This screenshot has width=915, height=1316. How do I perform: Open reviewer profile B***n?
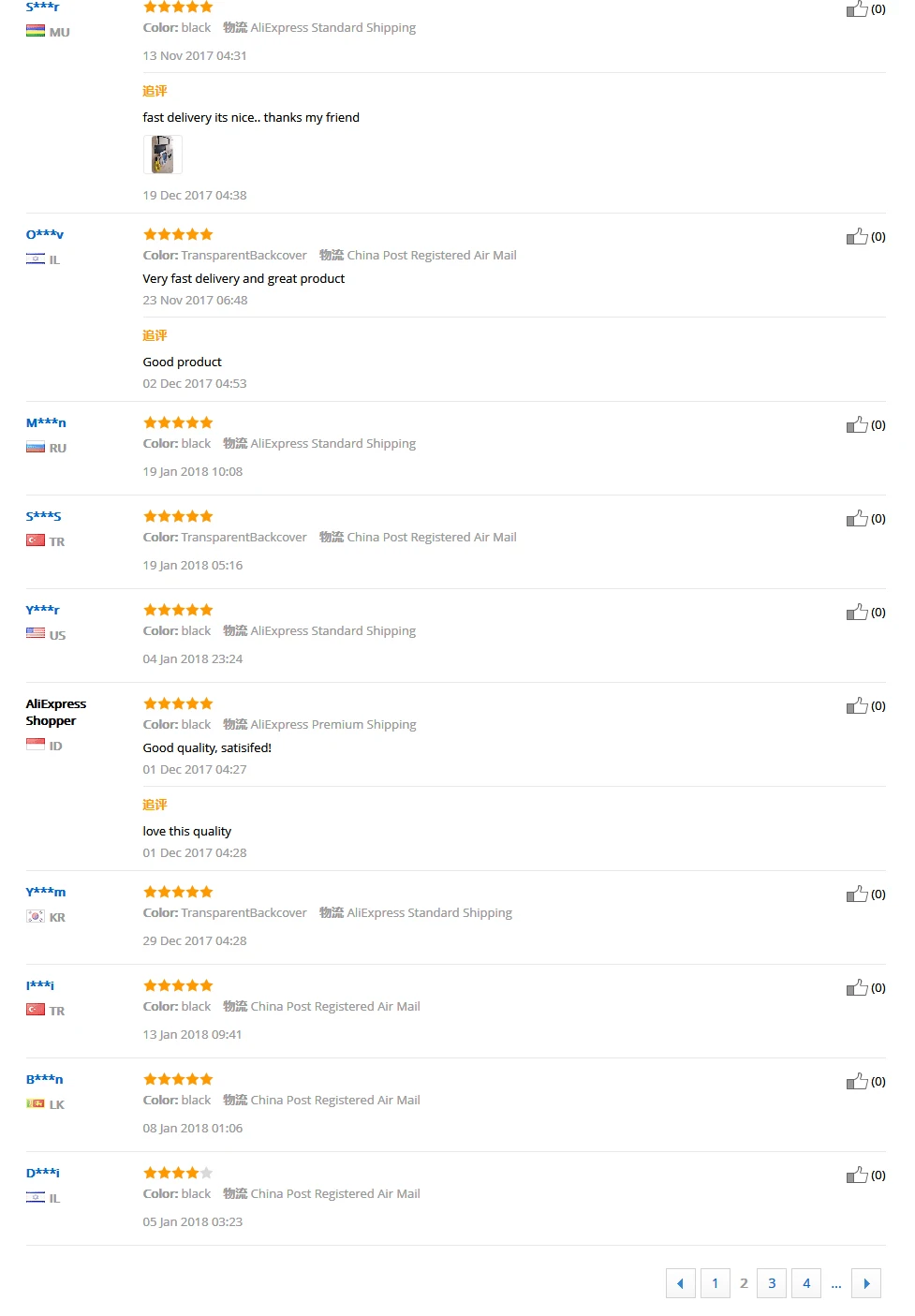pos(45,1079)
